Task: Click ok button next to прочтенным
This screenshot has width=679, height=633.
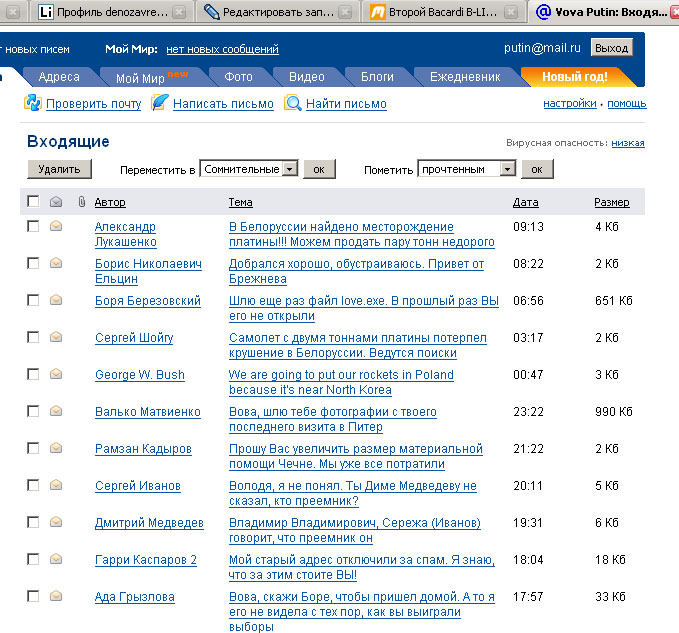Action: point(537,169)
